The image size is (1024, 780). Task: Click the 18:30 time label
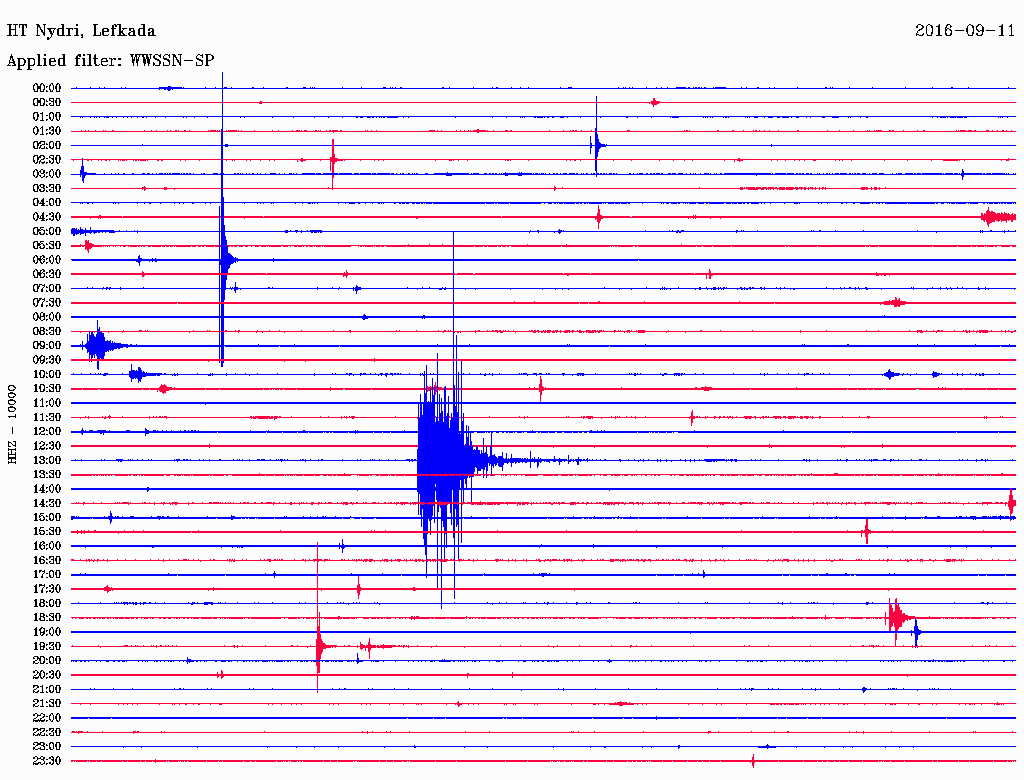(x=47, y=618)
